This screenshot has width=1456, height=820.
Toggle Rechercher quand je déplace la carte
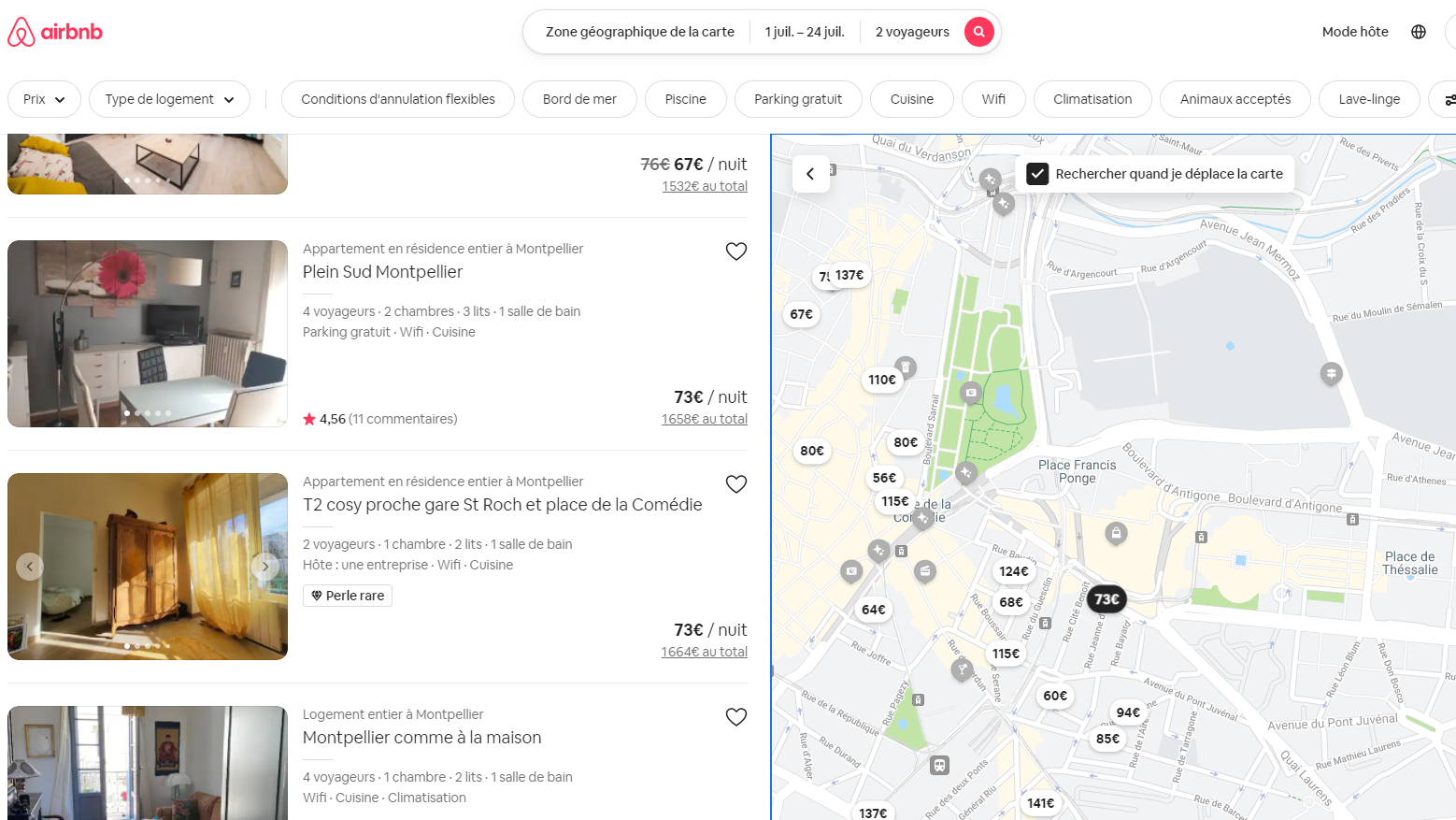pos(1037,174)
